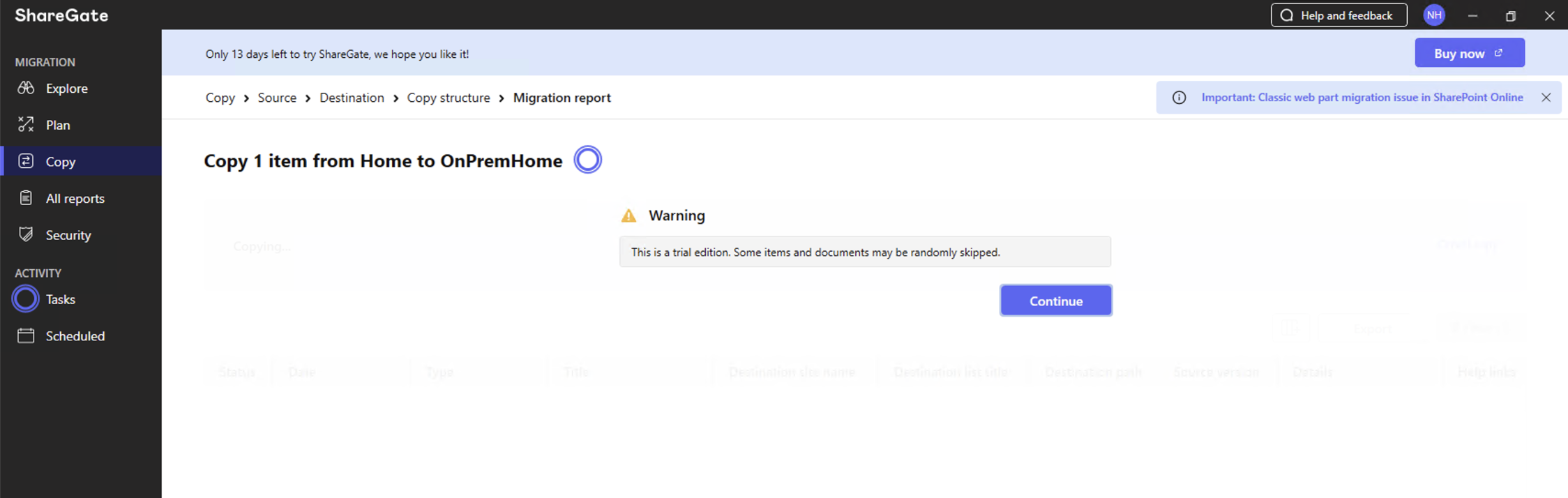Open the NH user profile avatar
Viewport: 1568px width, 498px height.
point(1434,15)
